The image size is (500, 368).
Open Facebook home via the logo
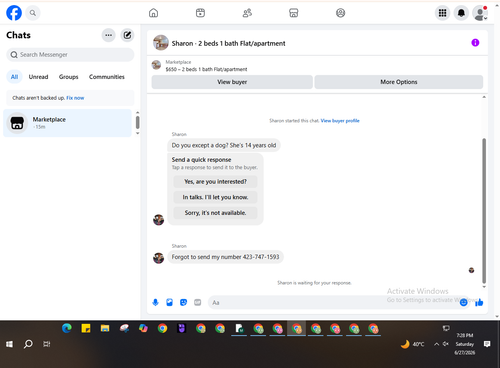coord(14,13)
